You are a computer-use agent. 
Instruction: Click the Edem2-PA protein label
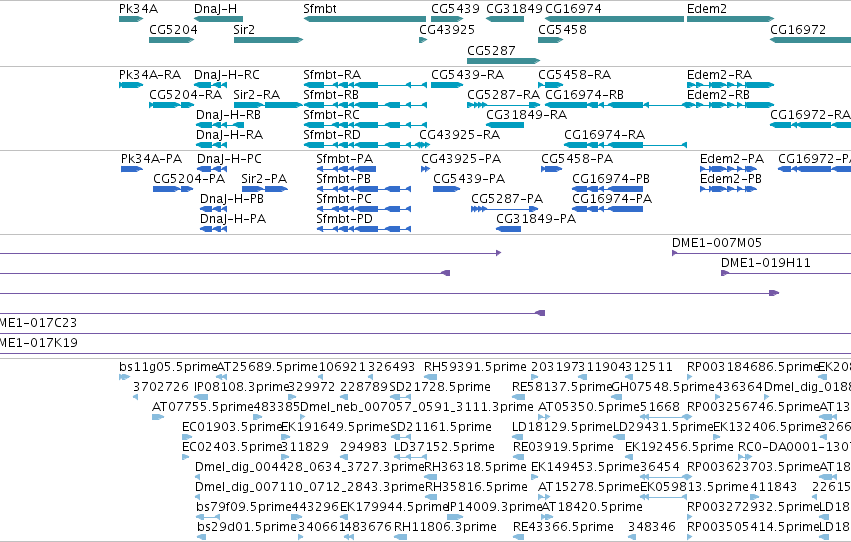point(732,158)
